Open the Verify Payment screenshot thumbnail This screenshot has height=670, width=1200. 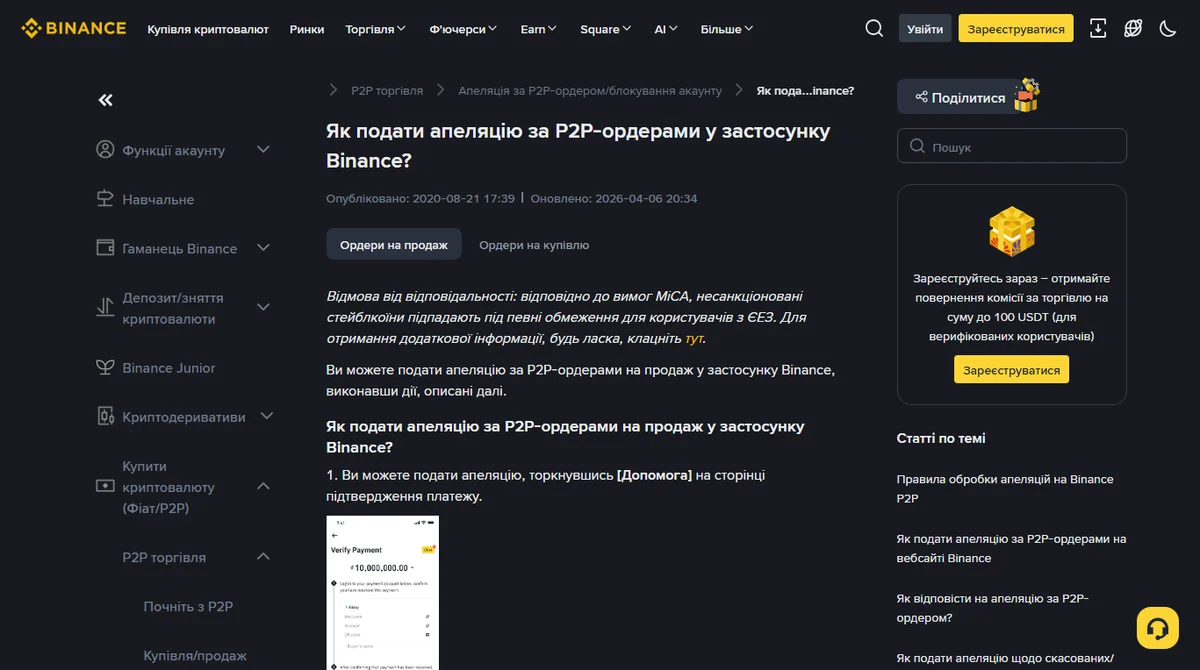pyautogui.click(x=383, y=592)
